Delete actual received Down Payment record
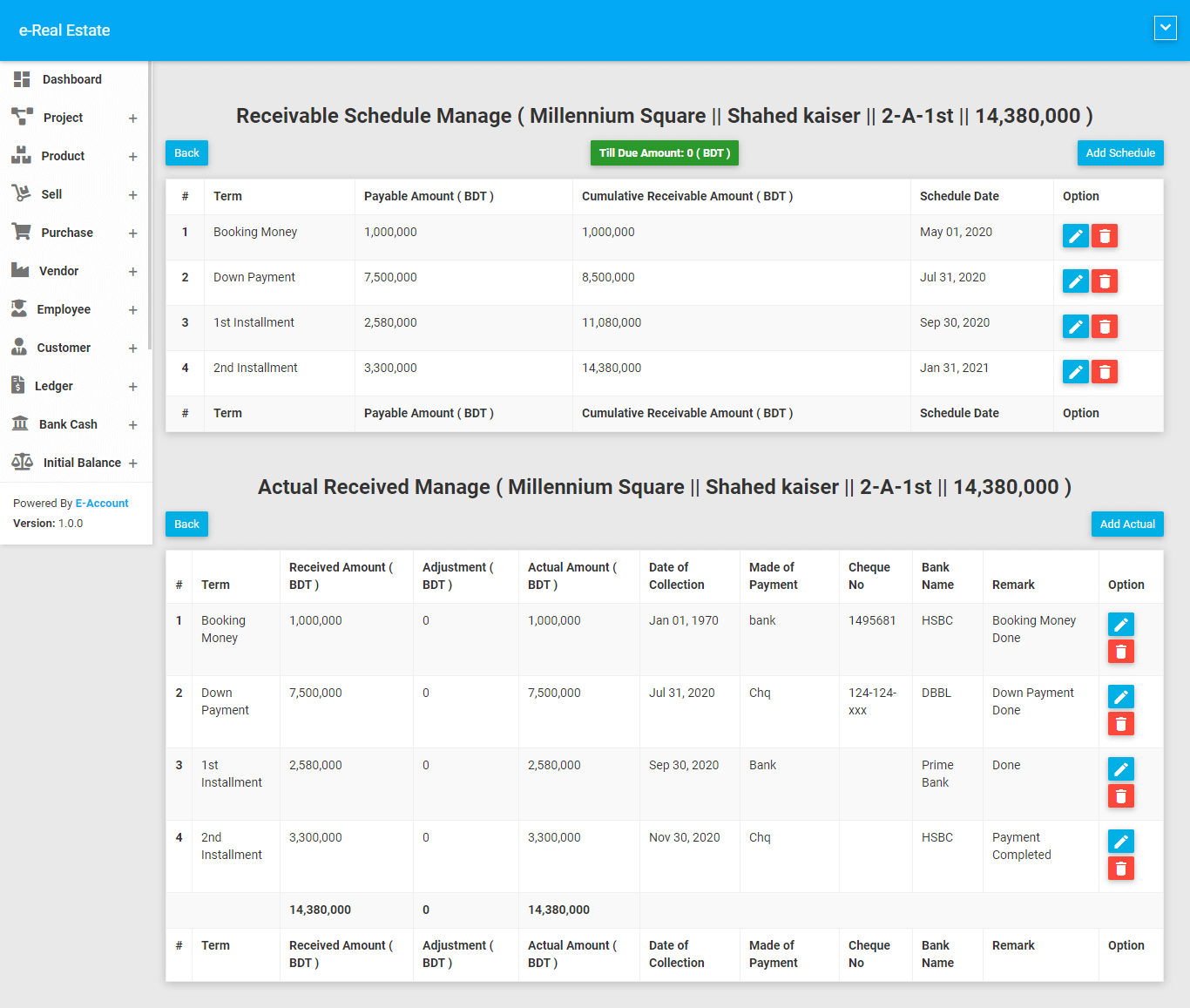The height and width of the screenshot is (1008, 1190). pos(1120,724)
